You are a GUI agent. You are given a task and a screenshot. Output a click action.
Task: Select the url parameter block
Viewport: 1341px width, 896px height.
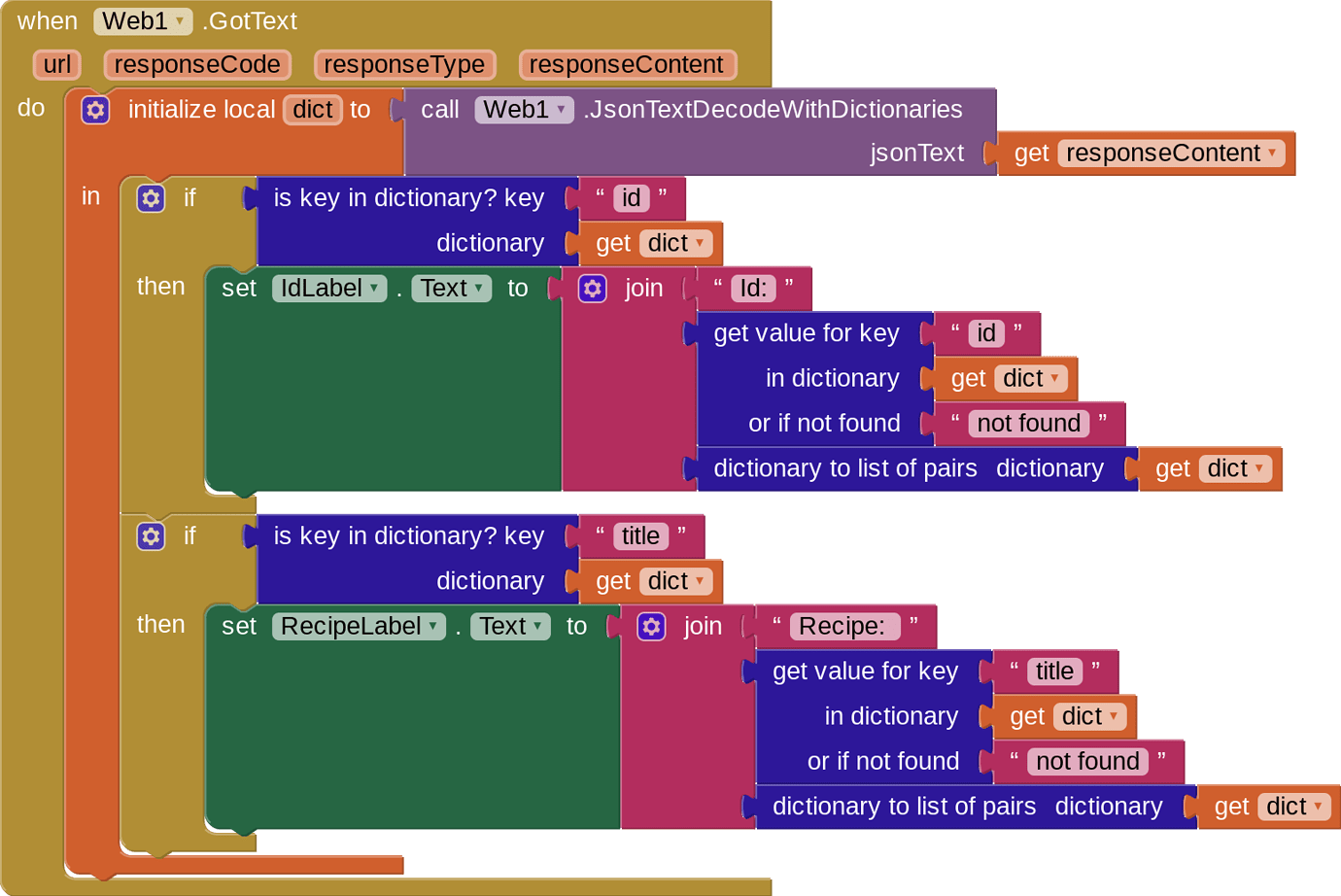pos(56,64)
